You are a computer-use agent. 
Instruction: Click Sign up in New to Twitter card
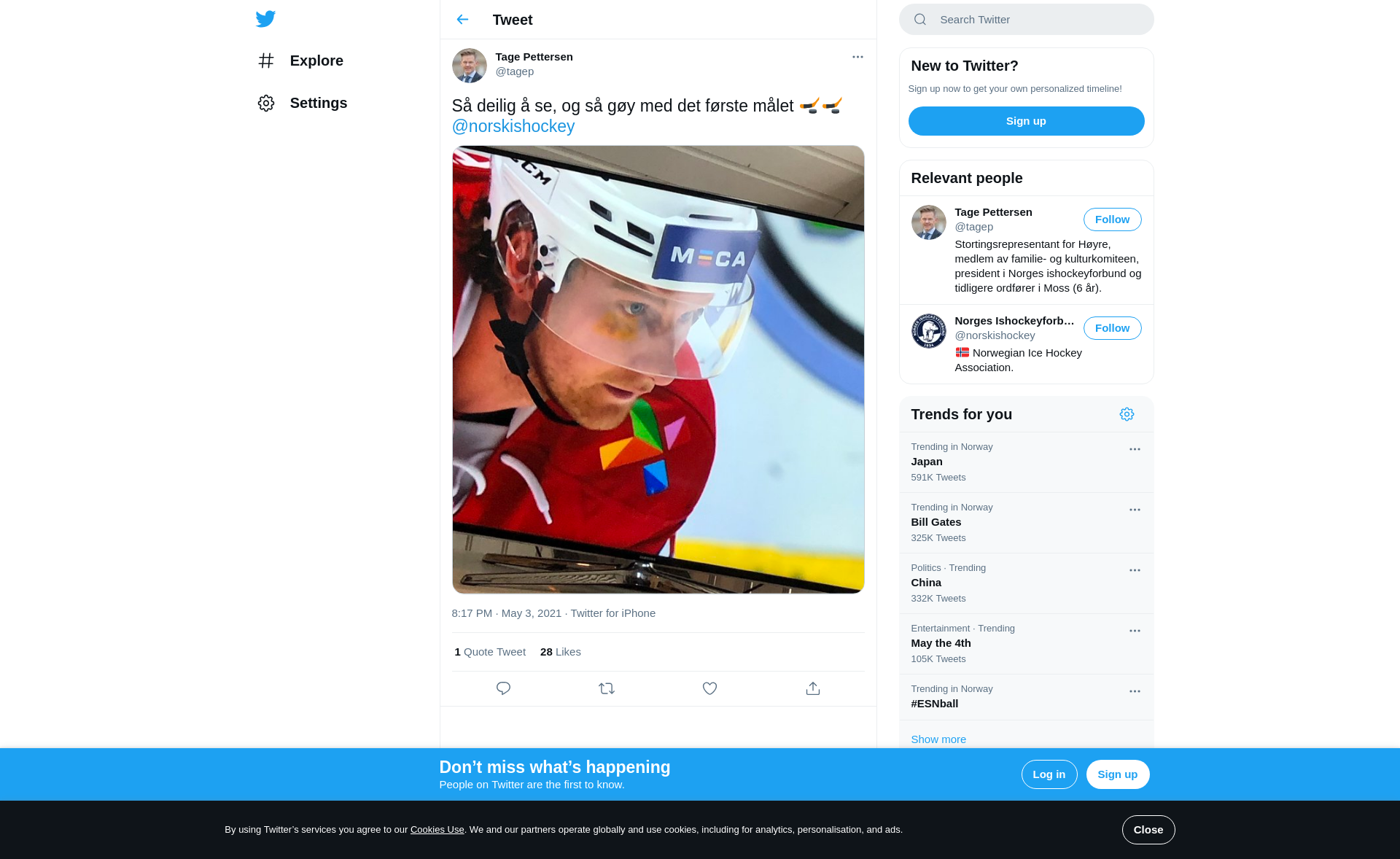coord(1027,121)
